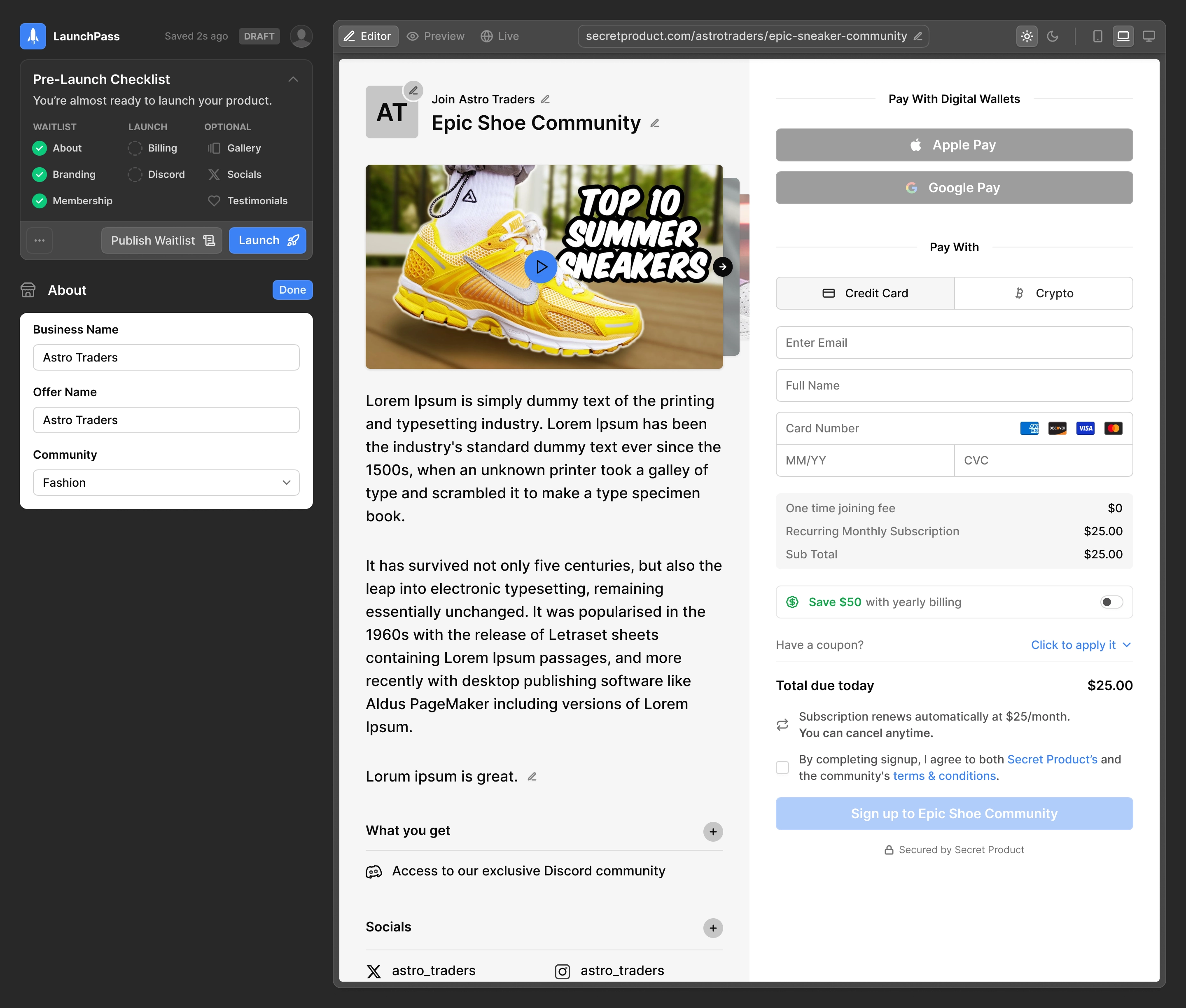Viewport: 1186px width, 1008px height.
Task: Switch to Live tab
Action: (500, 36)
